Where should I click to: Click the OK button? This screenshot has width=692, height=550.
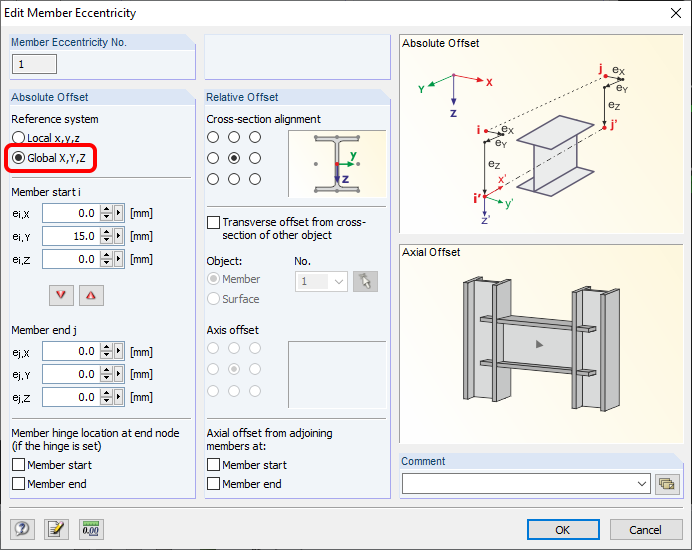[562, 529]
